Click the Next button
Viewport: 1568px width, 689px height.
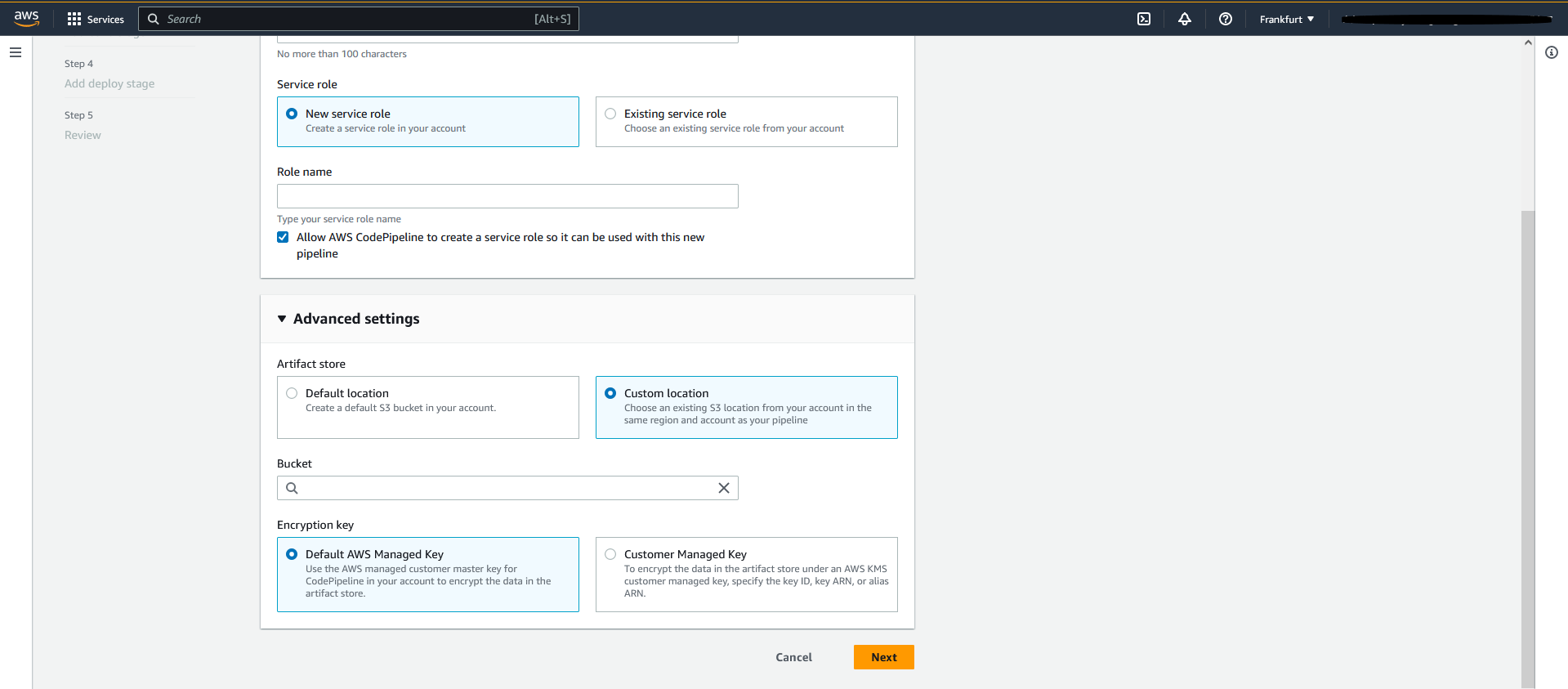[884, 657]
